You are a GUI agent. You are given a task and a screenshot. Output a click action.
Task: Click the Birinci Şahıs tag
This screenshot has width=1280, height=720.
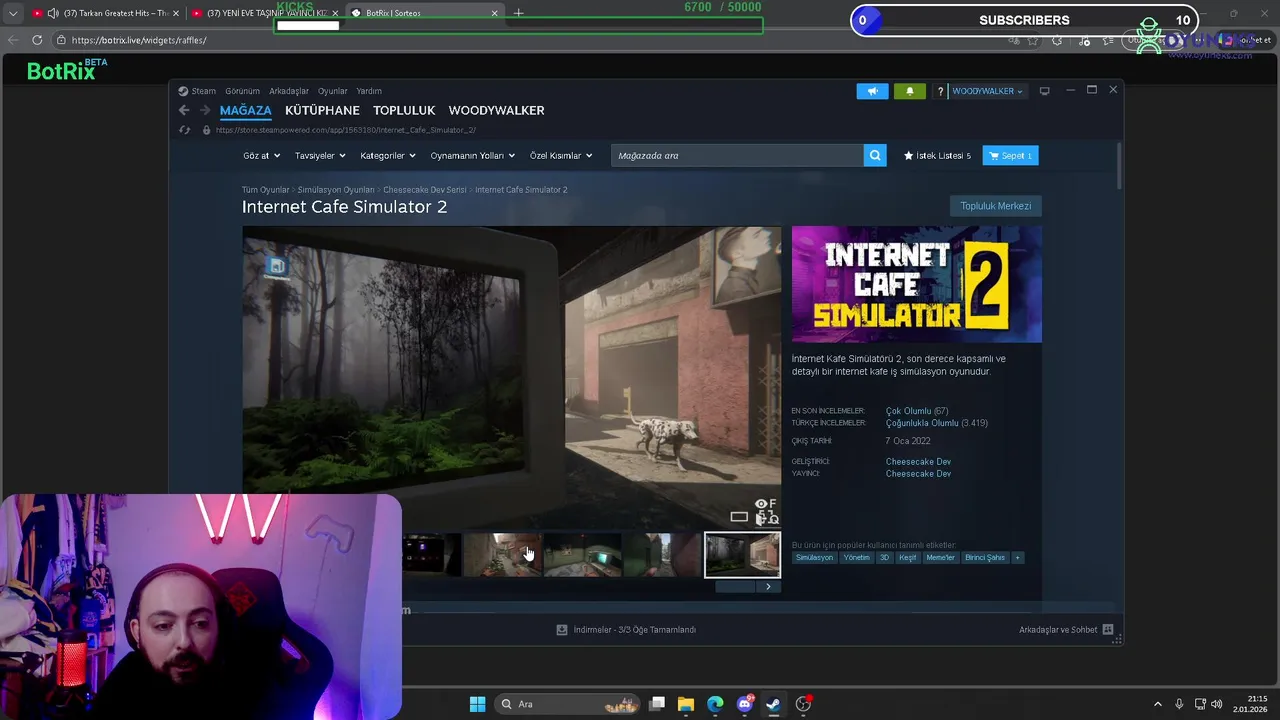[x=985, y=558]
